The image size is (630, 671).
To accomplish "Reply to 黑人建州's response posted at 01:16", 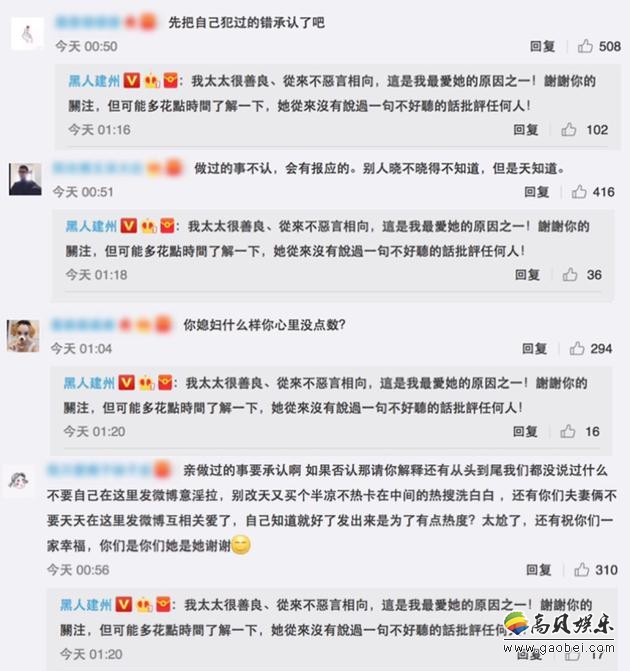I will (526, 129).
